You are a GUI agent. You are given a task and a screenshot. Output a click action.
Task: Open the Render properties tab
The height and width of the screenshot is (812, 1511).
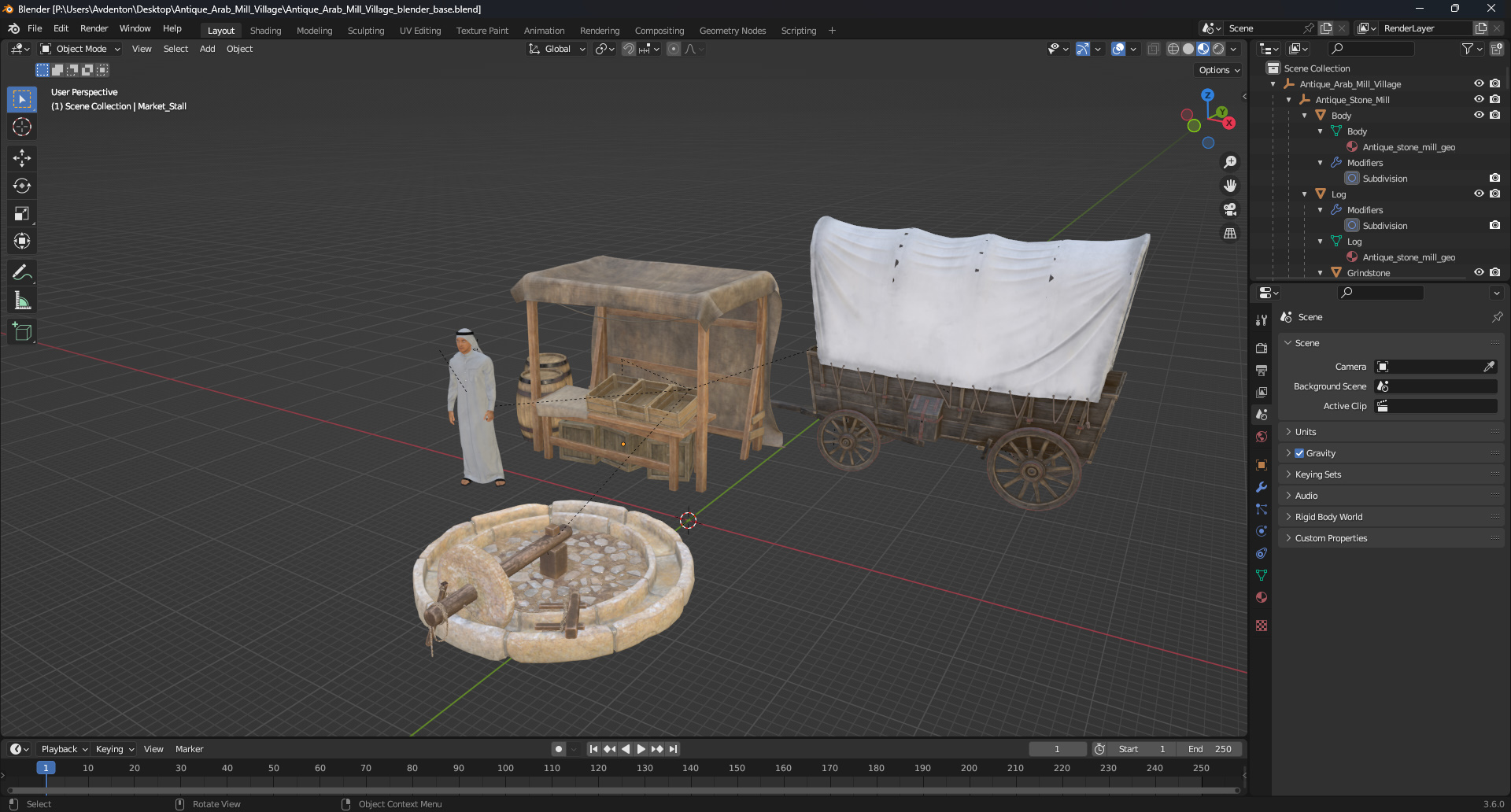[1262, 348]
